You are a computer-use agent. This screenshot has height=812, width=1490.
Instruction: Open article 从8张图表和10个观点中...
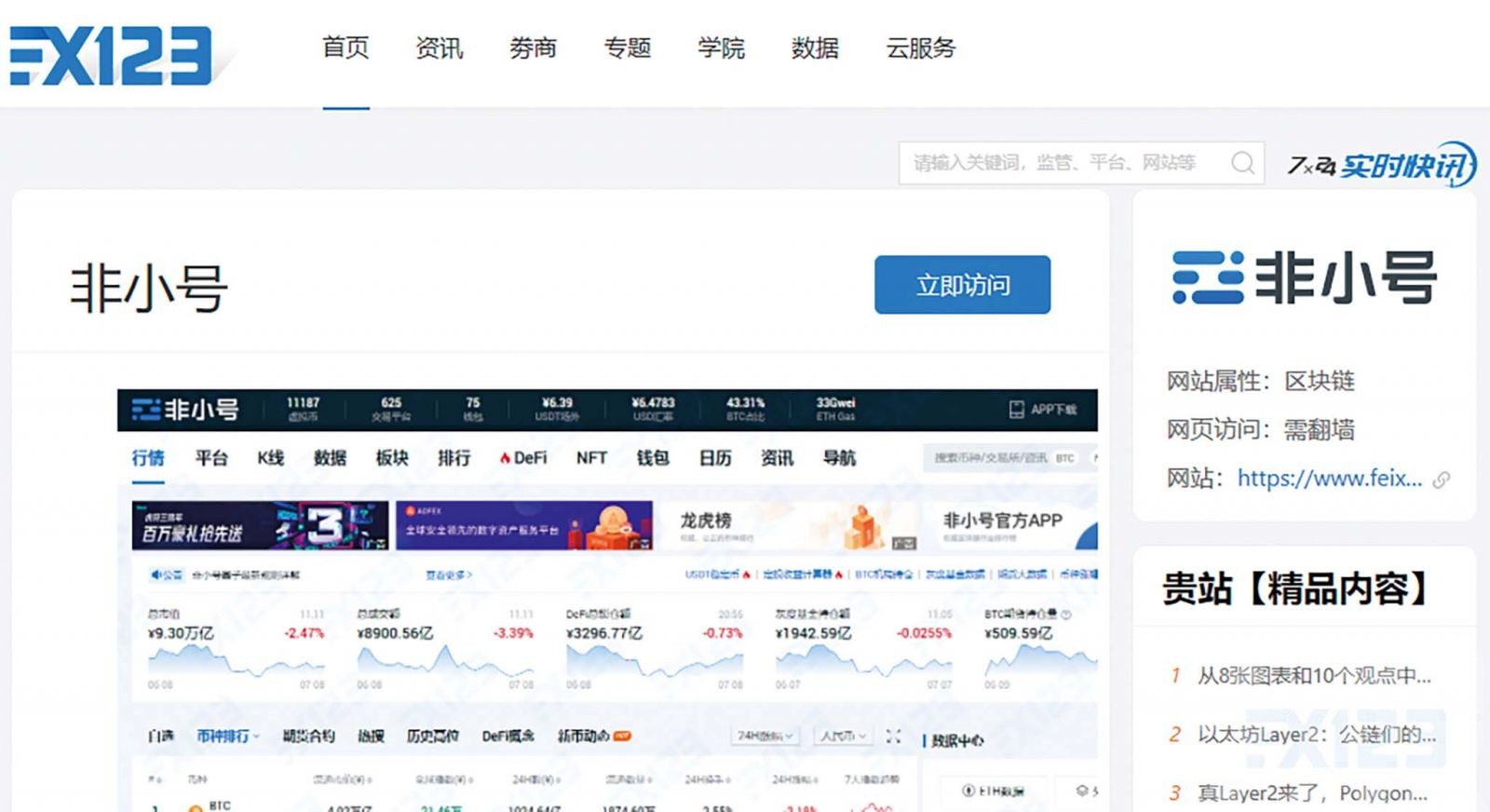click(x=1314, y=675)
